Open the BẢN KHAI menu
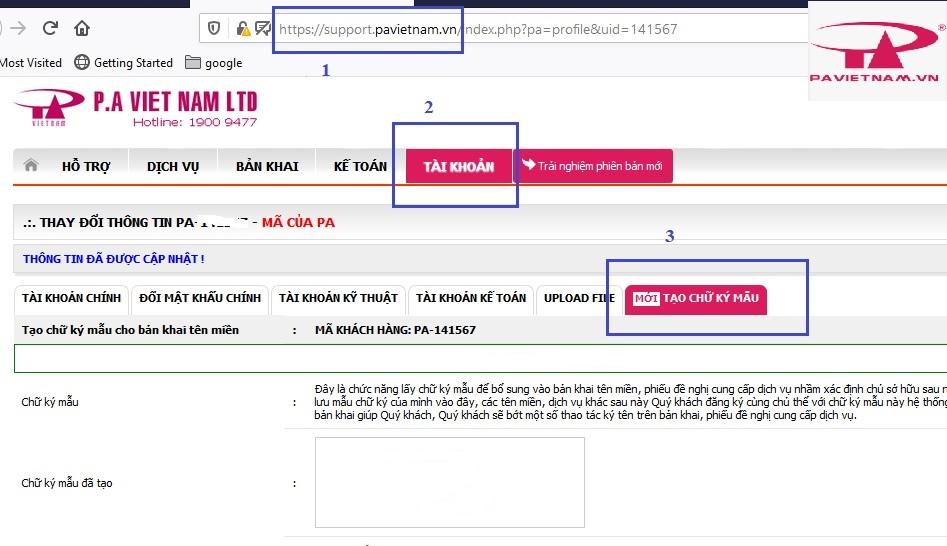Viewport: 947px width, 546px height. click(x=267, y=166)
